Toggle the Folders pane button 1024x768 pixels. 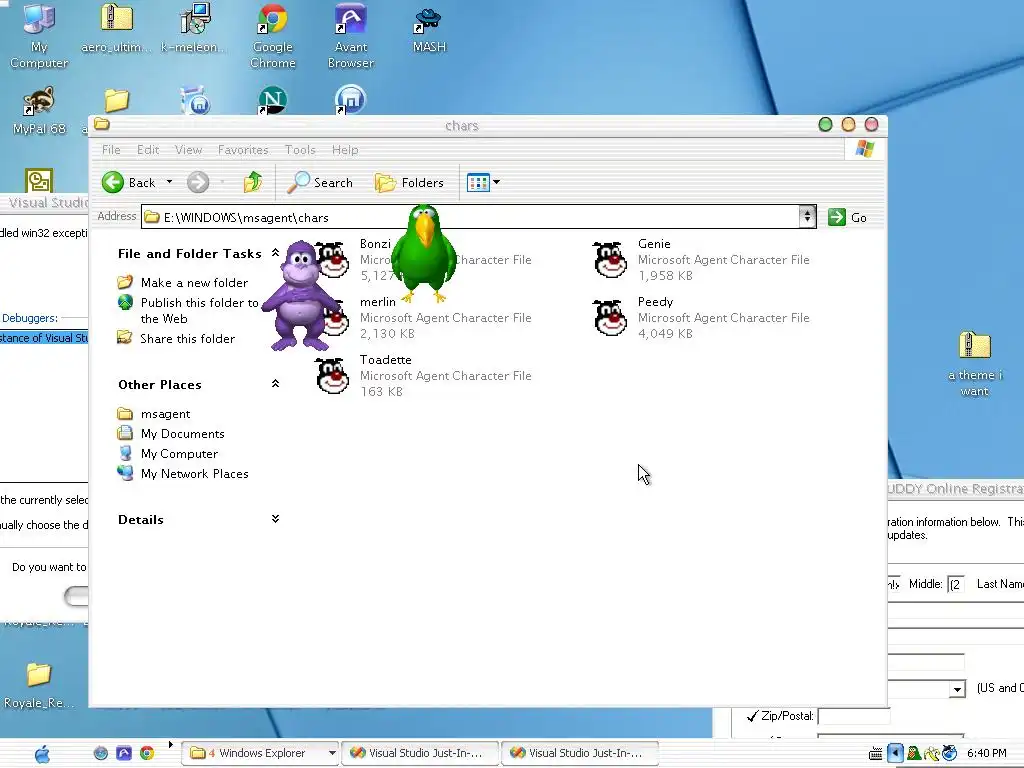(x=409, y=182)
